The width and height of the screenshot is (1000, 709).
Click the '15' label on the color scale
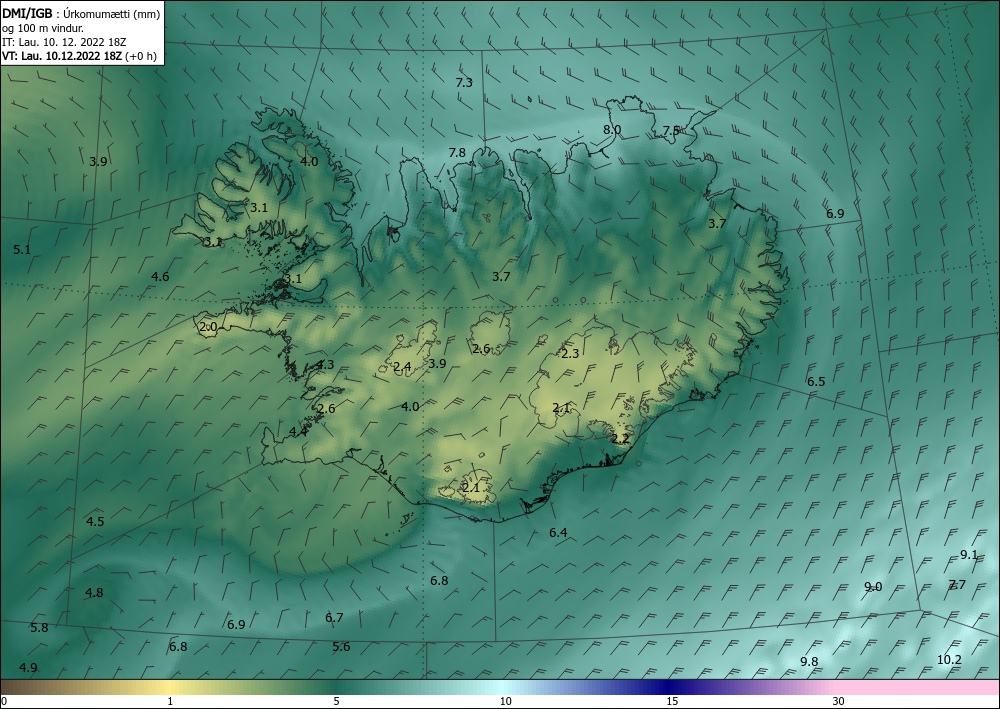tap(672, 702)
